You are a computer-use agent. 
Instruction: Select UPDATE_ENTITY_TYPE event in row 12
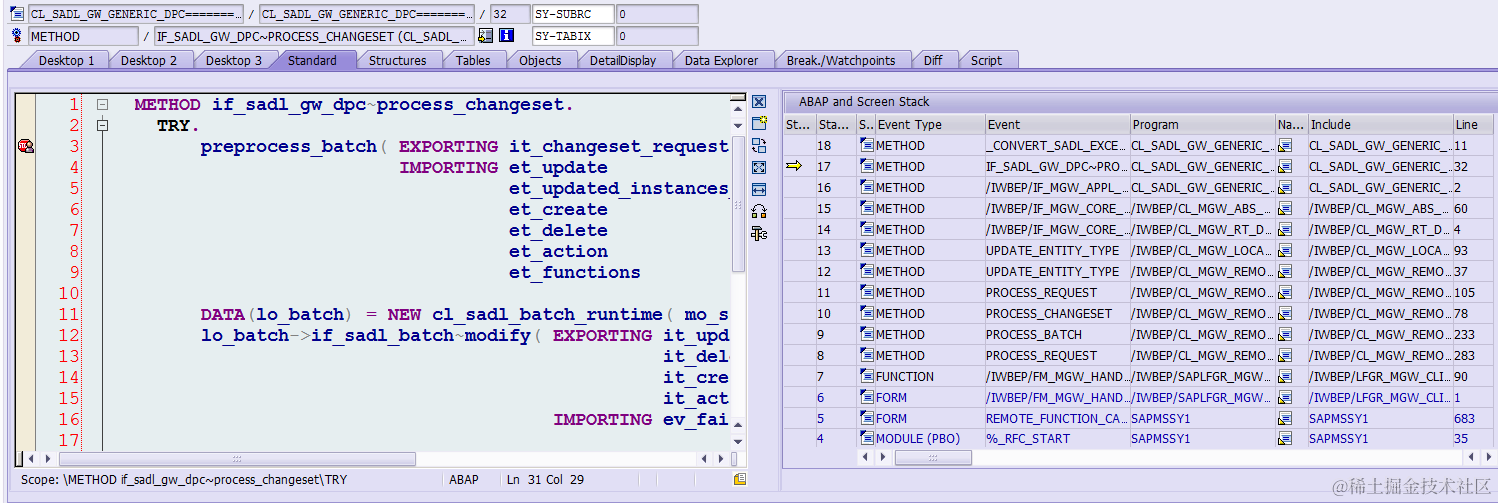coord(1057,272)
